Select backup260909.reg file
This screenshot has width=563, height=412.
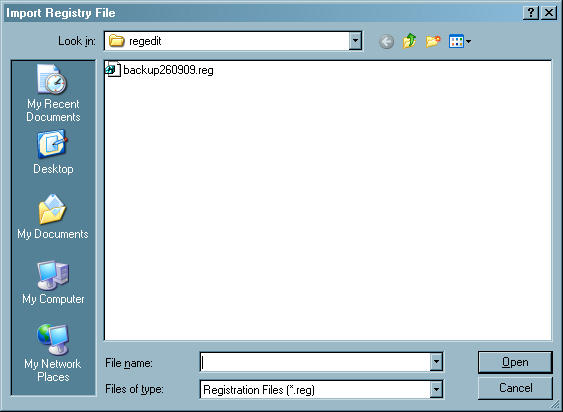click(160, 70)
